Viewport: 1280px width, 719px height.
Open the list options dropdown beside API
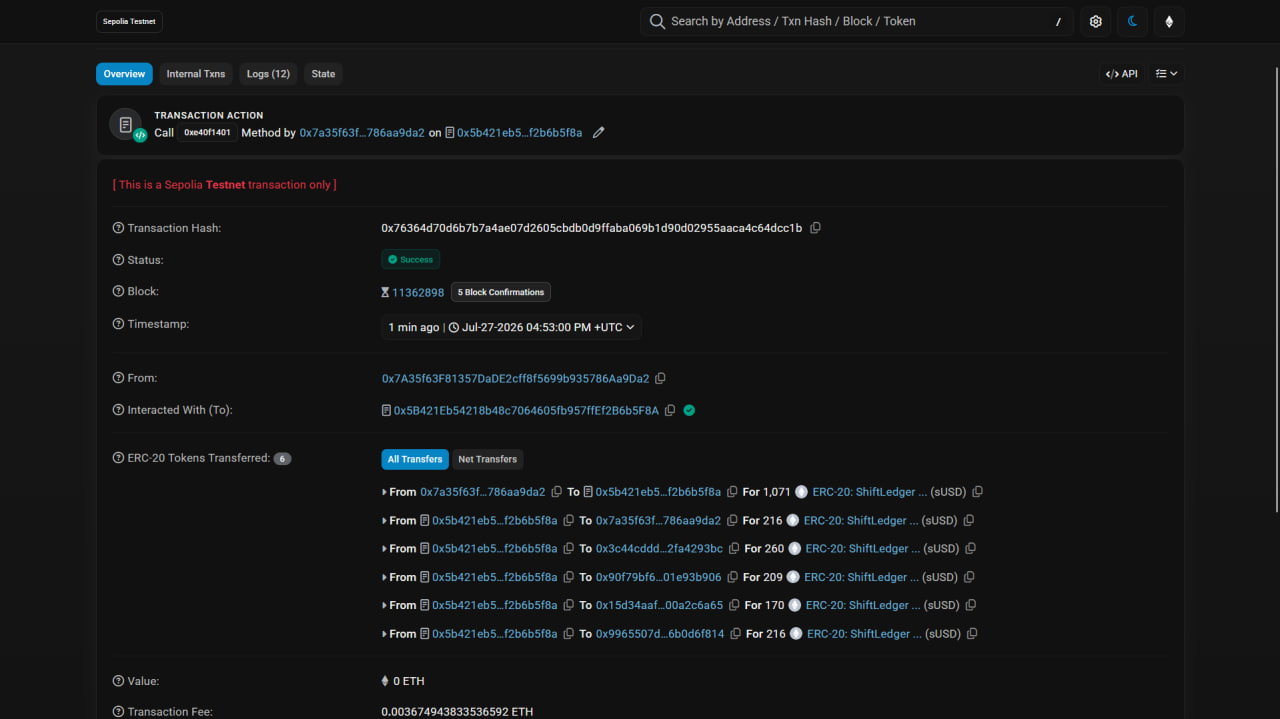tap(1166, 74)
